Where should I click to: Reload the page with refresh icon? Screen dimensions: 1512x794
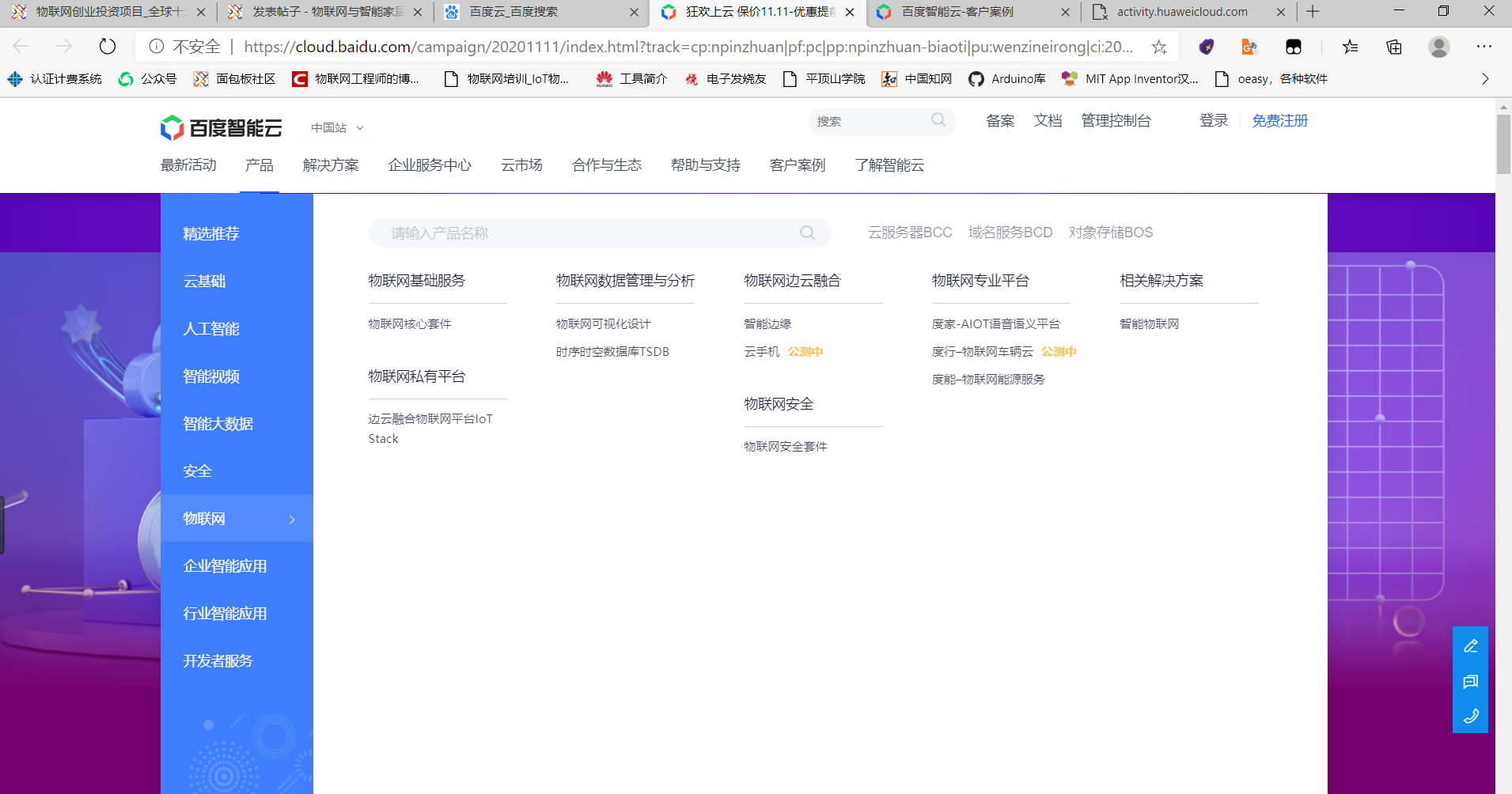(108, 47)
